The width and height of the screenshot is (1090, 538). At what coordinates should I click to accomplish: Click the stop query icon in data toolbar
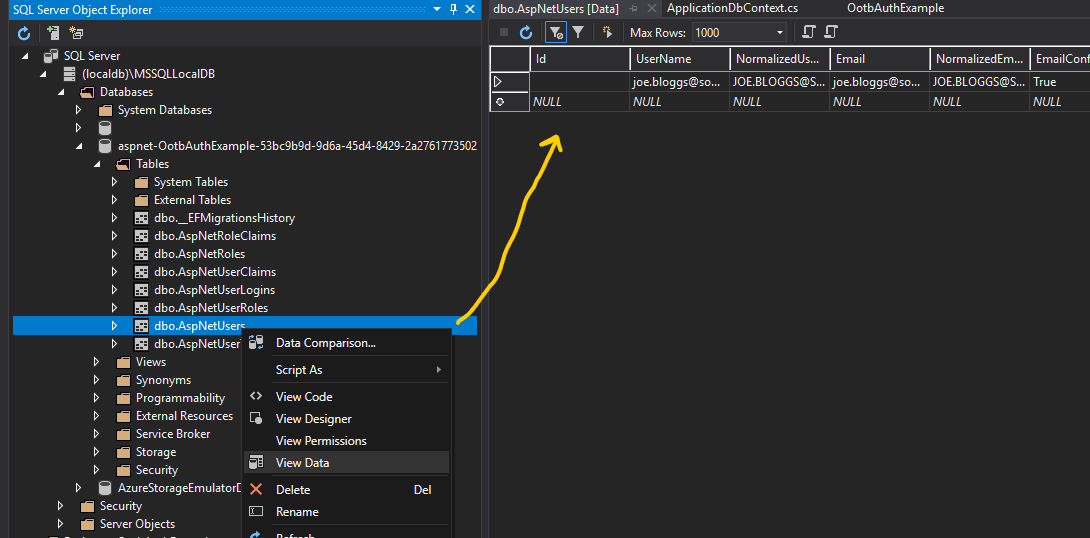pos(504,32)
